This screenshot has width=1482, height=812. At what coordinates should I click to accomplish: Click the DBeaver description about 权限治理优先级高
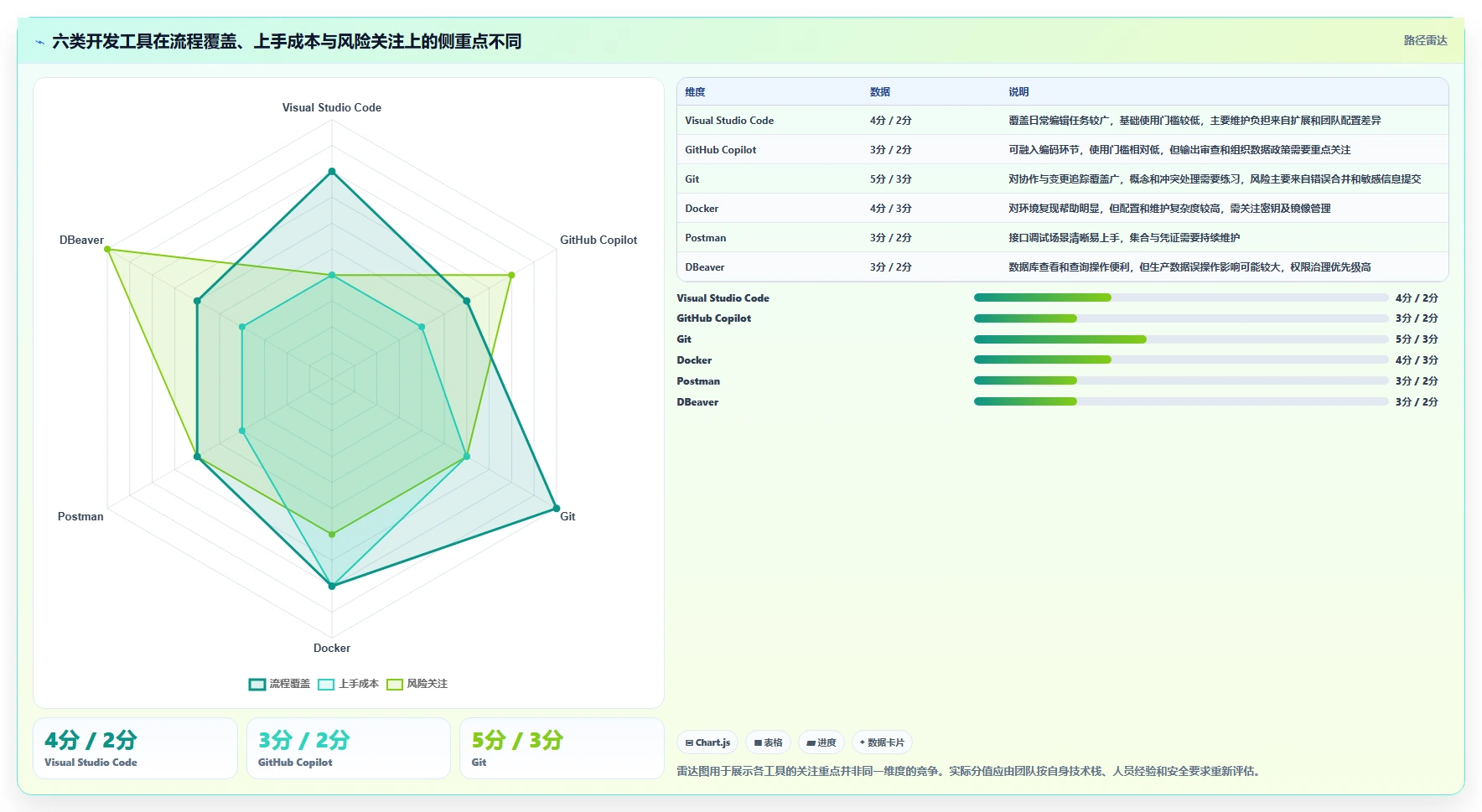pyautogui.click(x=1189, y=267)
